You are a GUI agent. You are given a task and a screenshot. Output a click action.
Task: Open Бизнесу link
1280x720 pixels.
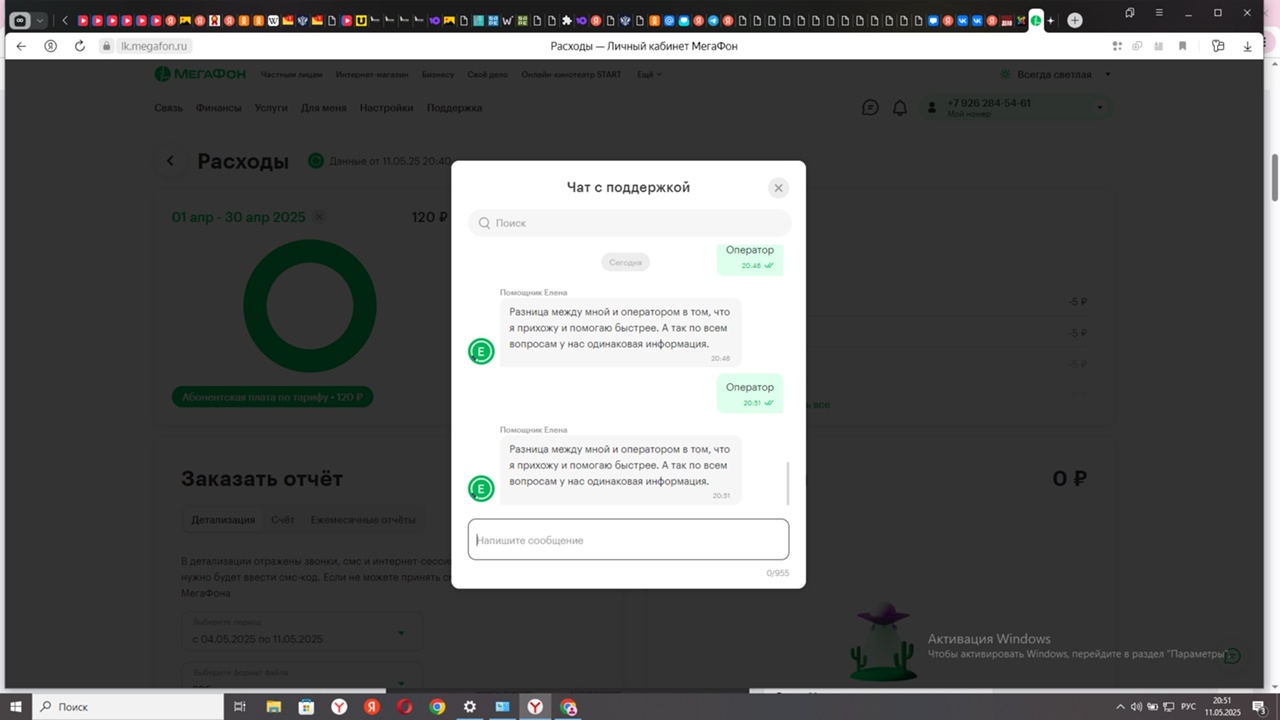tap(438, 74)
